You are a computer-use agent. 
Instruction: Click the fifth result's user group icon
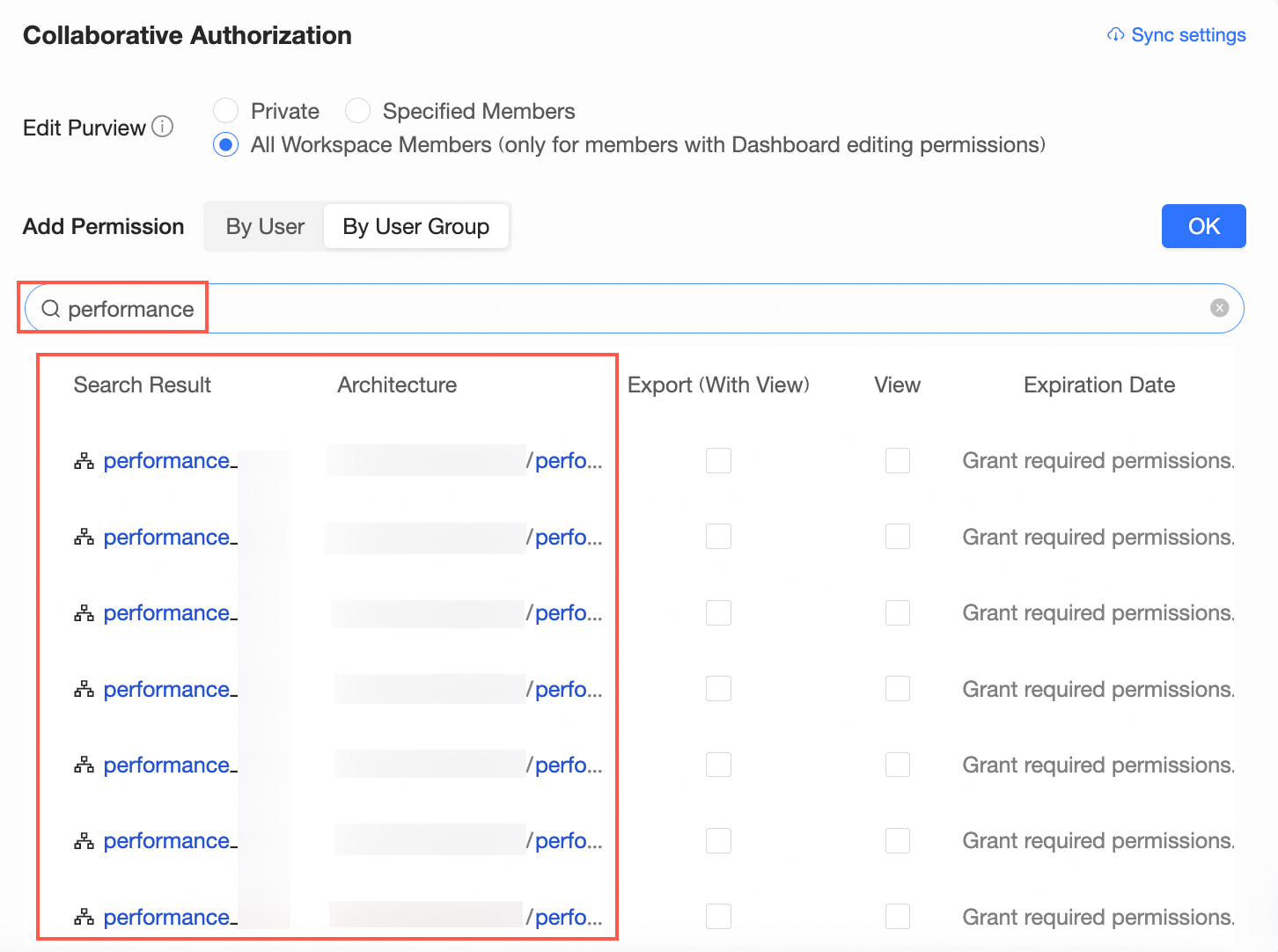84,765
